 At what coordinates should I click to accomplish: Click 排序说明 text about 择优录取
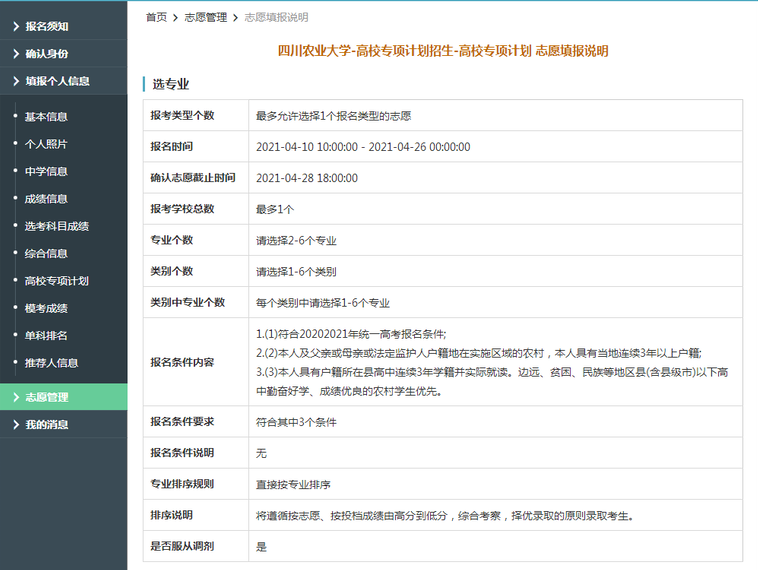(445, 516)
